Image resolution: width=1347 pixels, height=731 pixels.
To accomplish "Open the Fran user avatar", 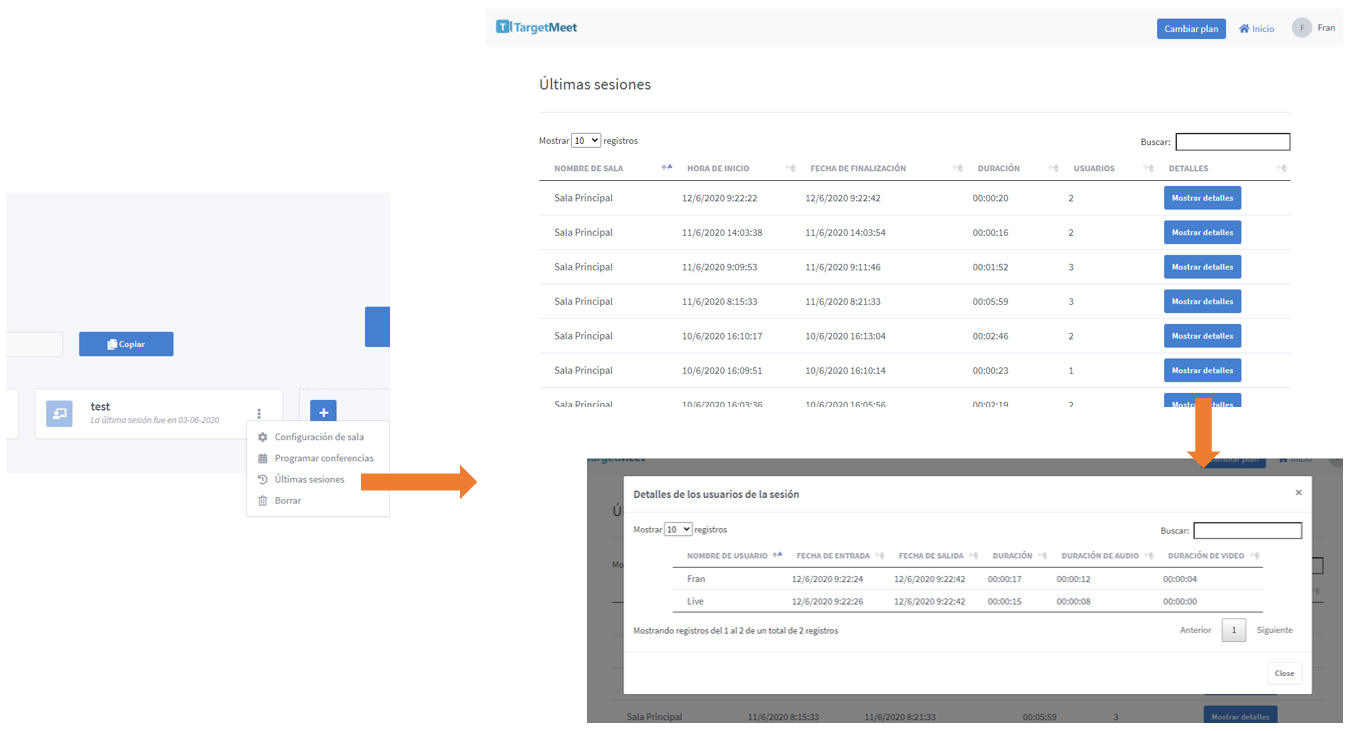I will click(x=1301, y=28).
